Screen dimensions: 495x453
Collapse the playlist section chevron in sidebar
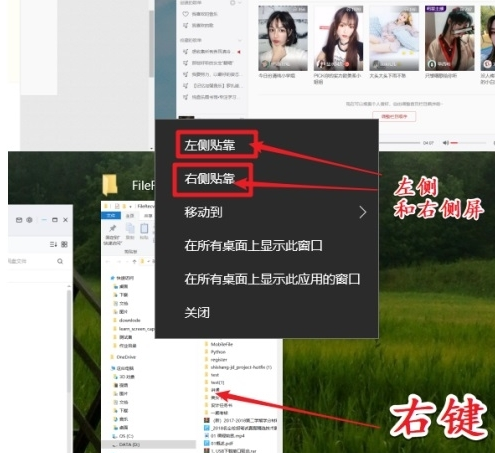[239, 40]
